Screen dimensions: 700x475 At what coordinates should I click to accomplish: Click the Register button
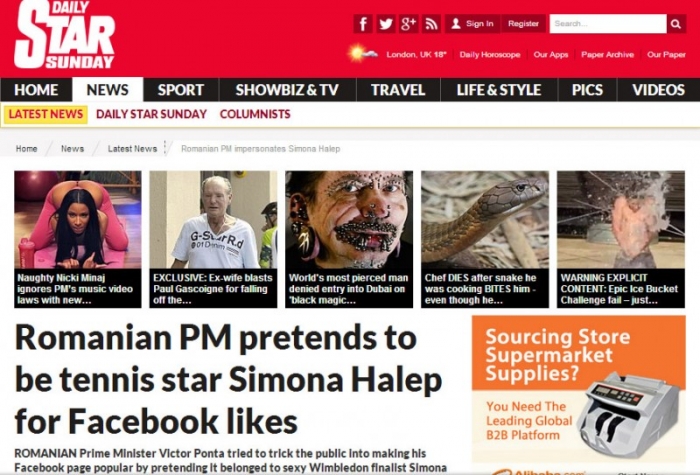523,24
